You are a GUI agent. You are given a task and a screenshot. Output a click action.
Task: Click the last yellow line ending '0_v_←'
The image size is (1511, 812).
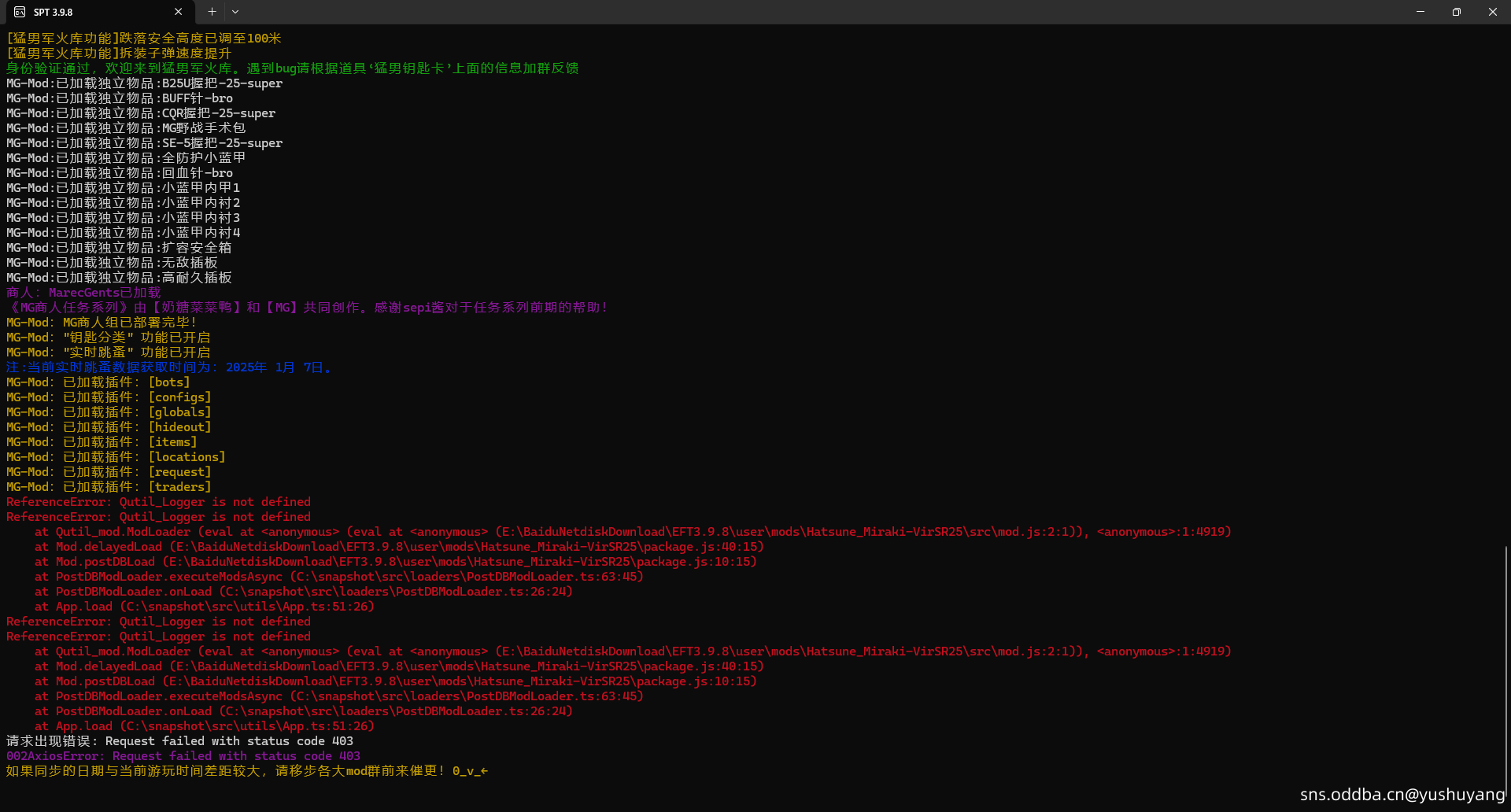click(x=247, y=771)
